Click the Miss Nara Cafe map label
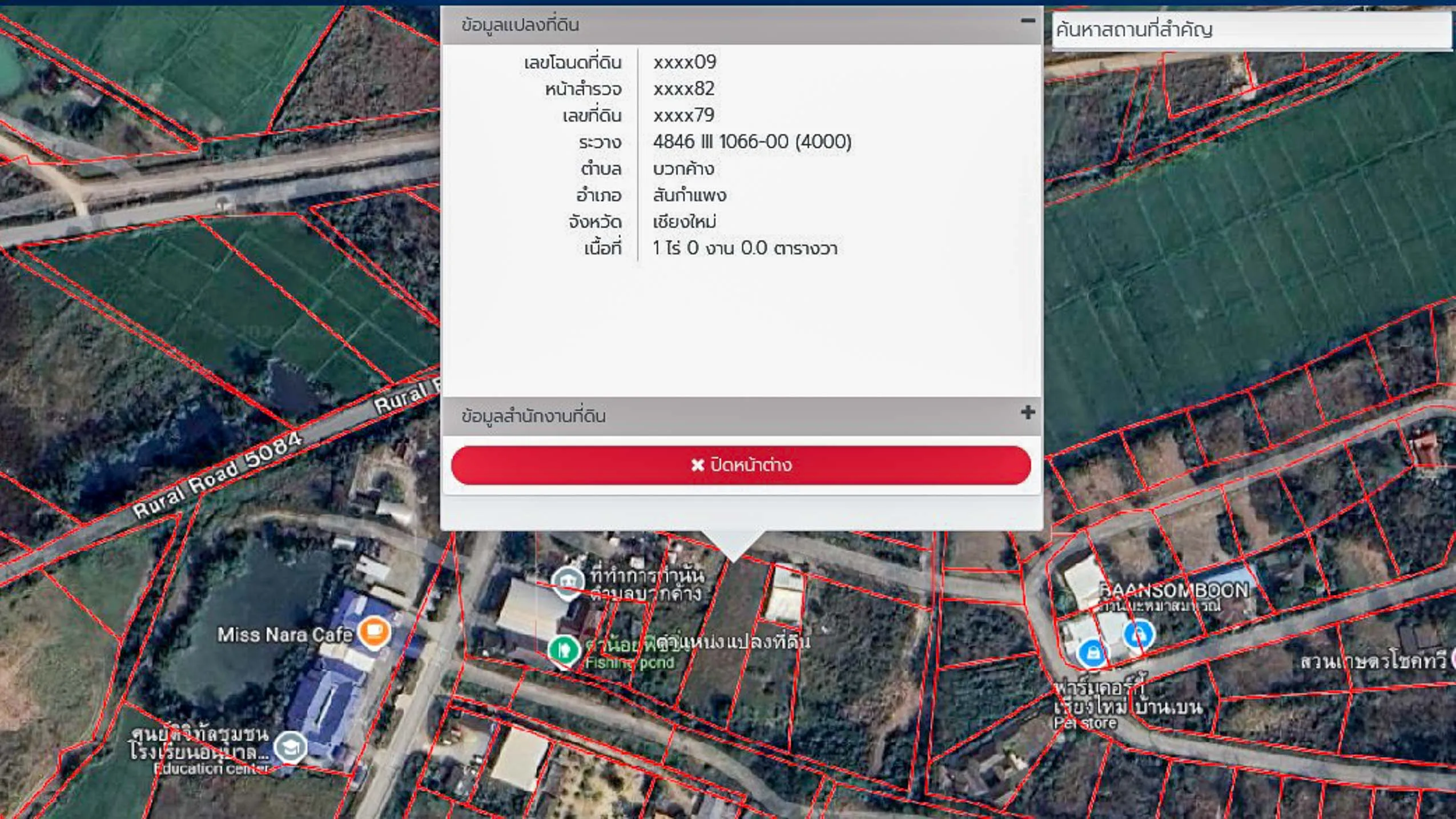The height and width of the screenshot is (819, 1456). tap(284, 635)
